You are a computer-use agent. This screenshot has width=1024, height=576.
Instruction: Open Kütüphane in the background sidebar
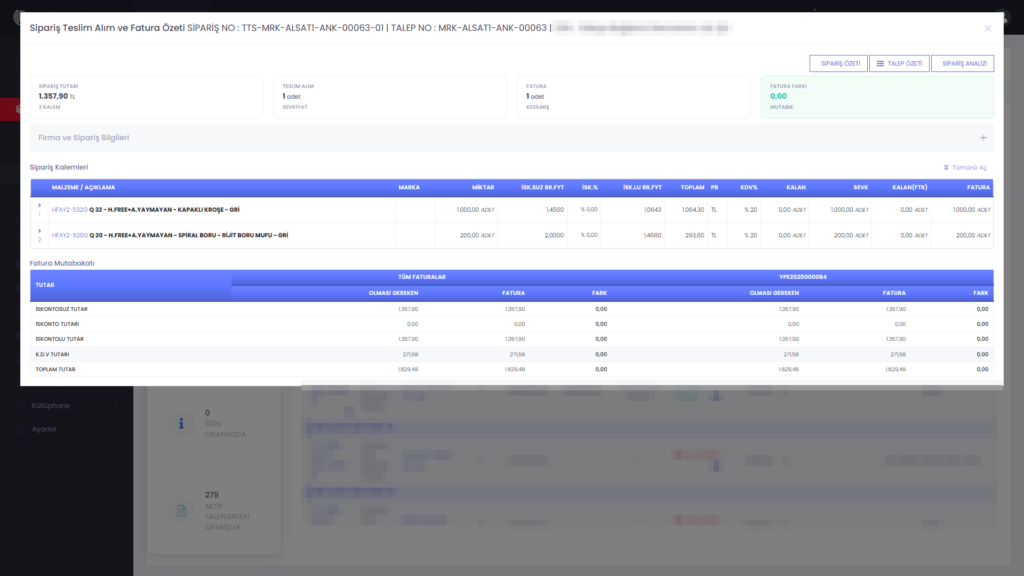(x=51, y=406)
